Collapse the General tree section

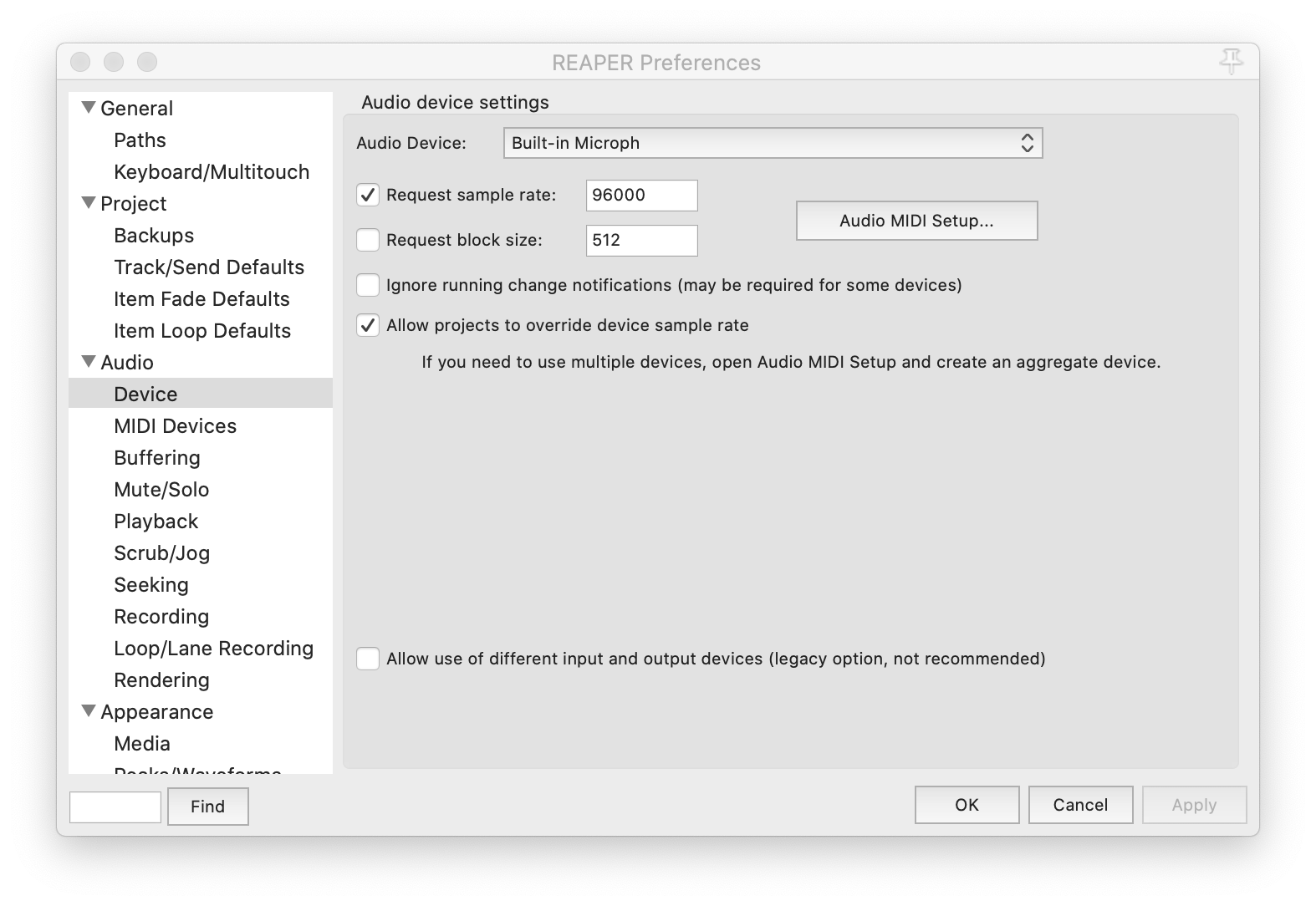[x=89, y=107]
